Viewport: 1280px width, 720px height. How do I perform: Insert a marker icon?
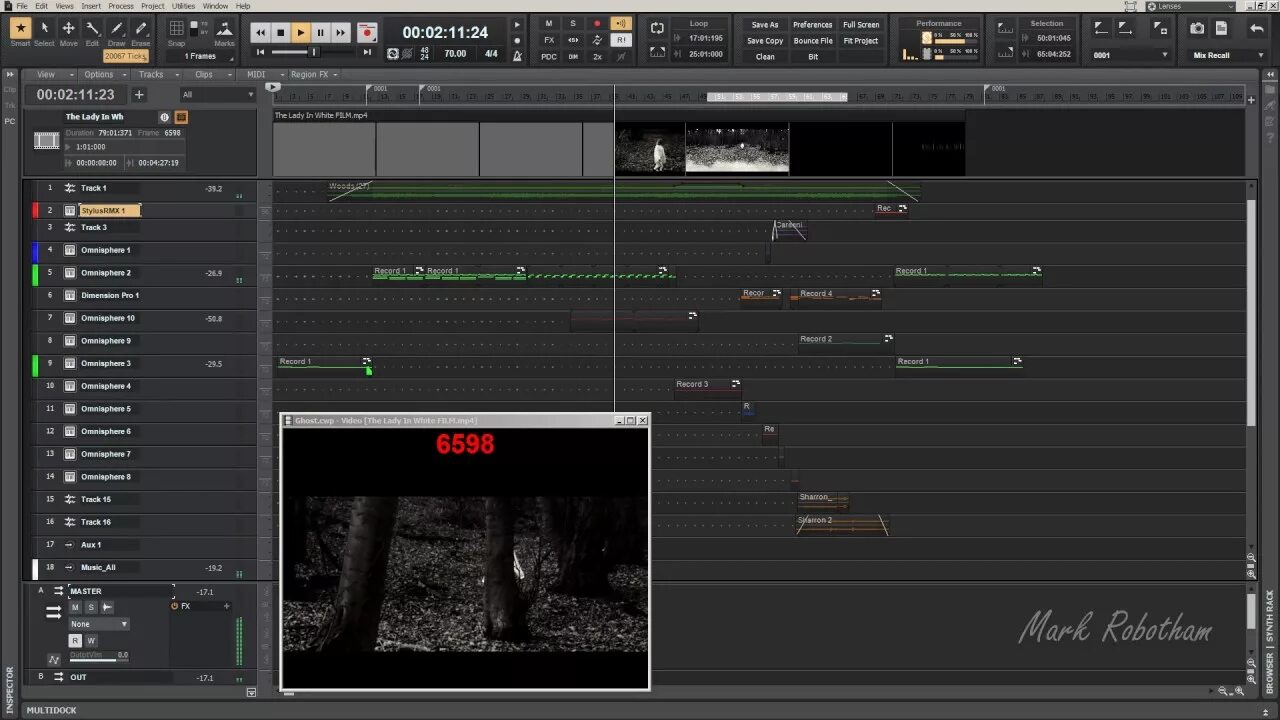click(1159, 29)
